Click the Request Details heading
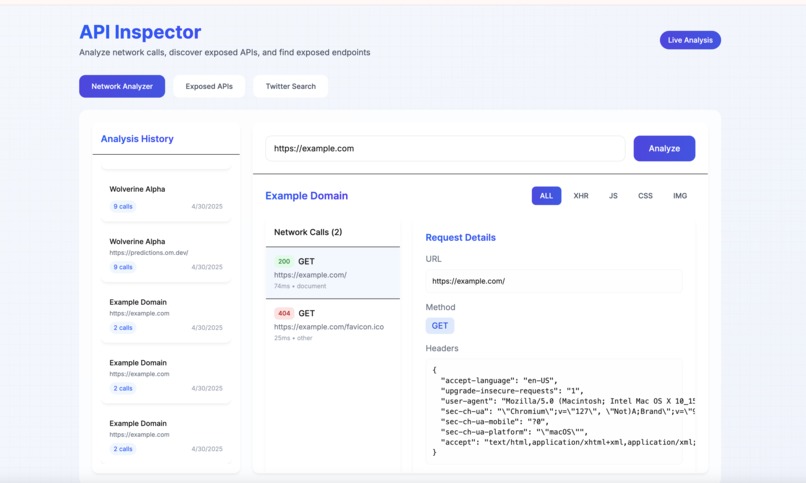The image size is (806, 483). 461,237
